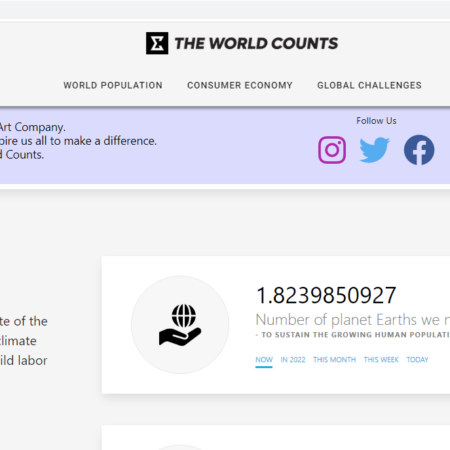Screen dimensions: 450x450
Task: Switch counter to IN 2022
Action: tap(293, 360)
